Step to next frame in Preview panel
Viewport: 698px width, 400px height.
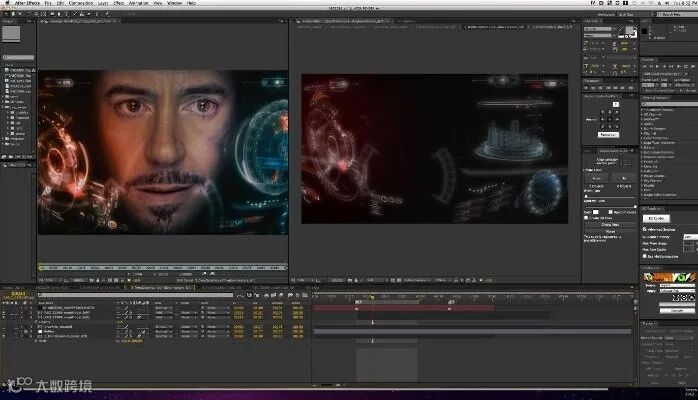[x=664, y=66]
